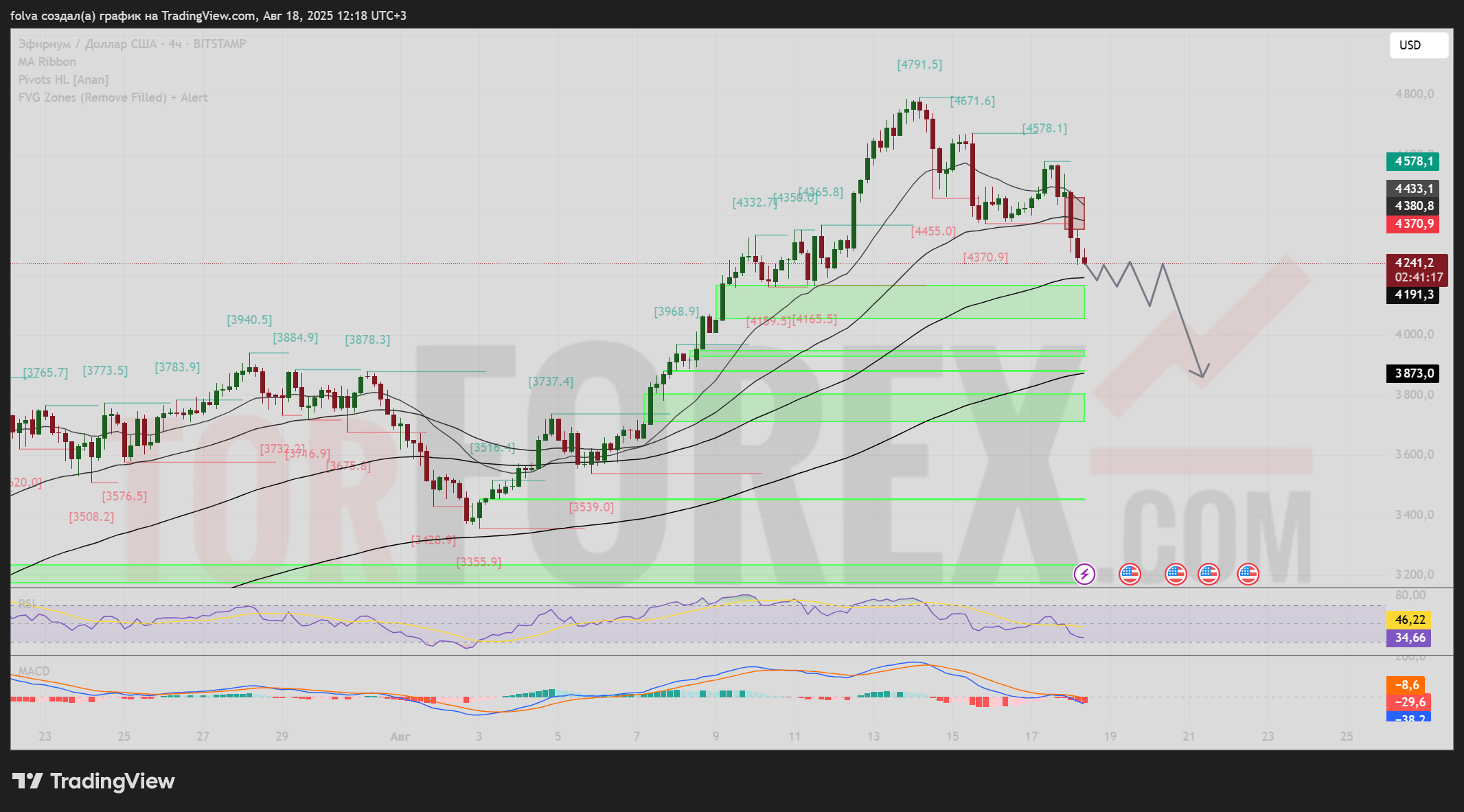Open the USD currency selector

(1418, 45)
